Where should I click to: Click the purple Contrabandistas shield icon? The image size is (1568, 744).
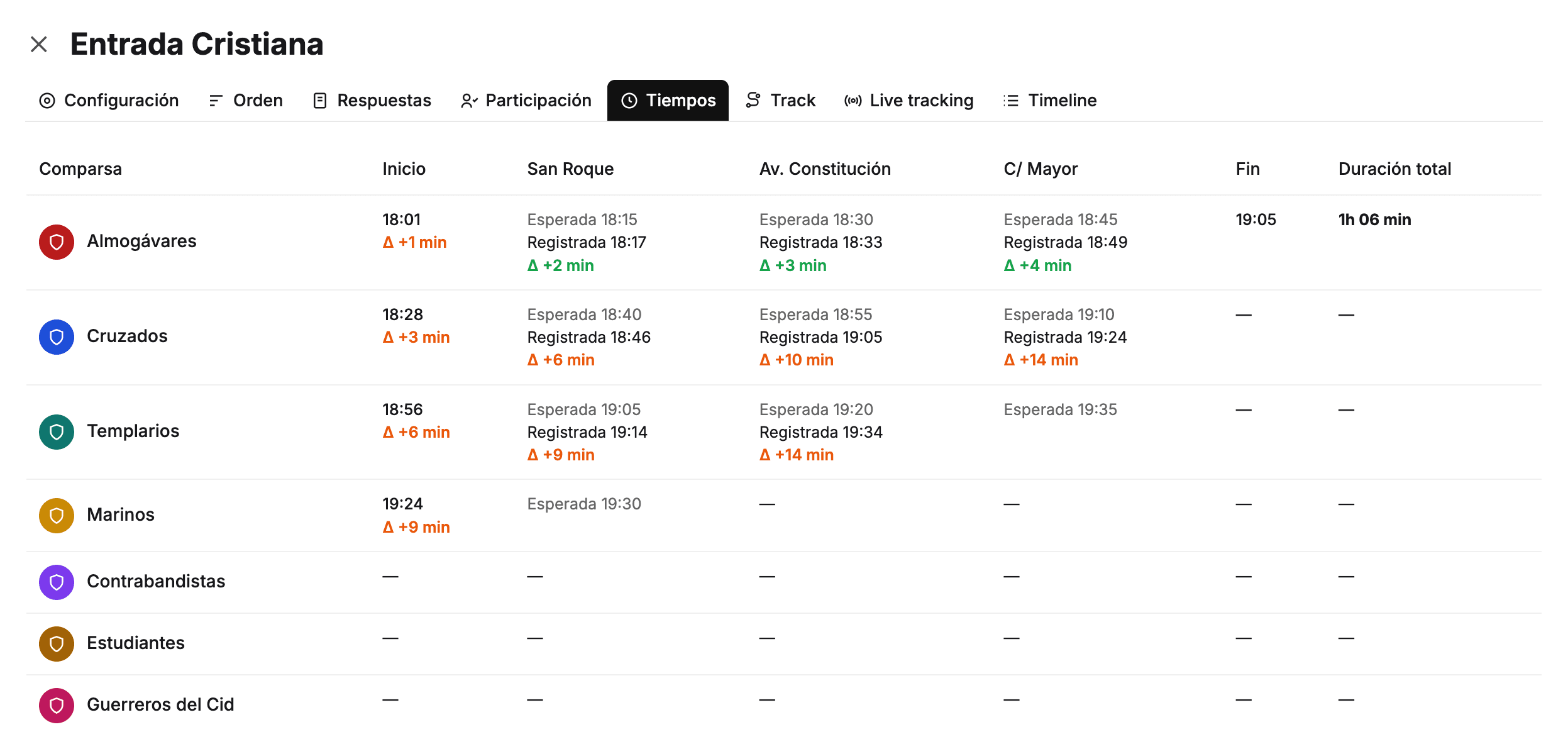pos(57,582)
